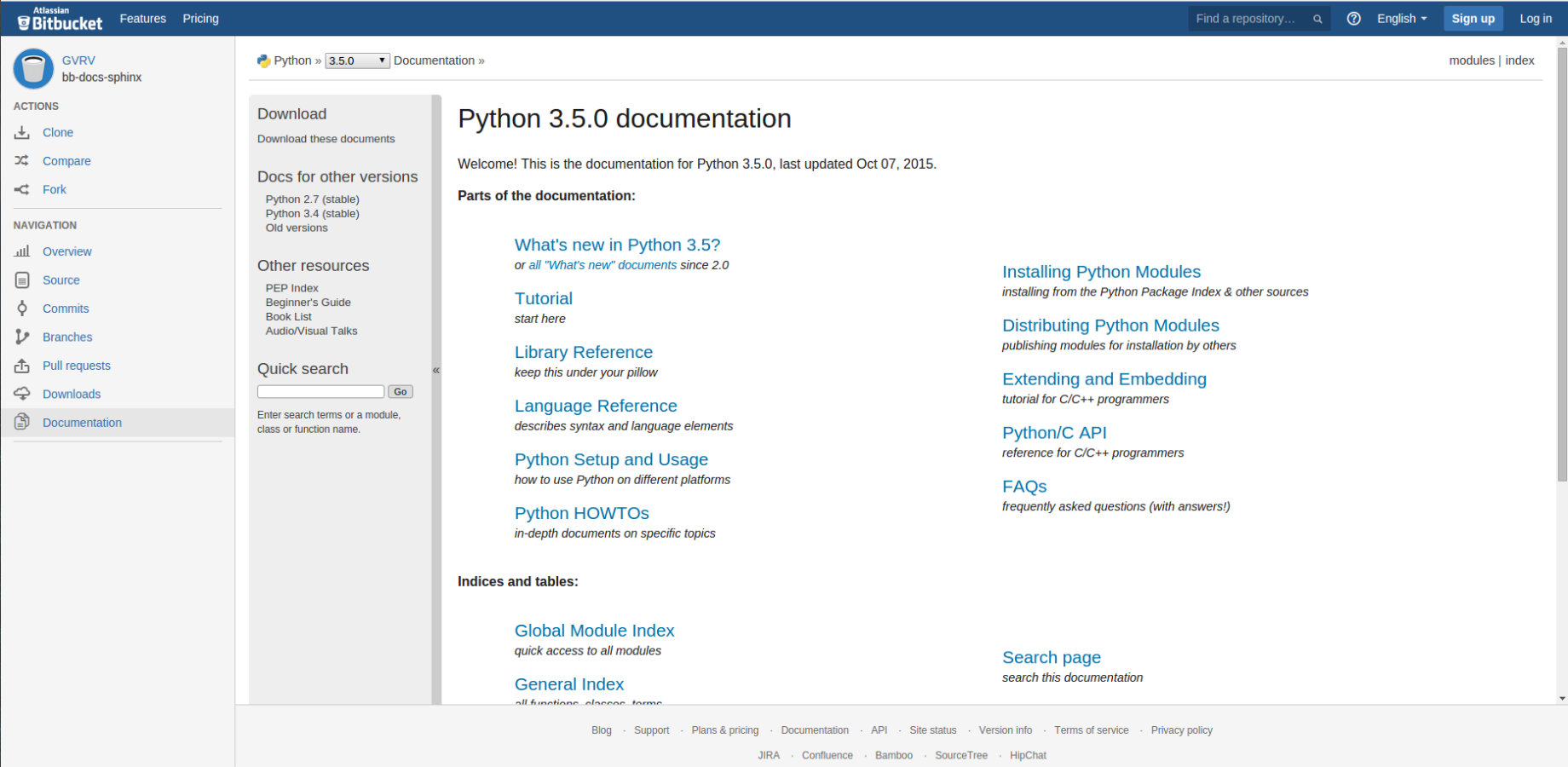Select Source in navigation
Viewport: 1568px width, 767px height.
(61, 280)
